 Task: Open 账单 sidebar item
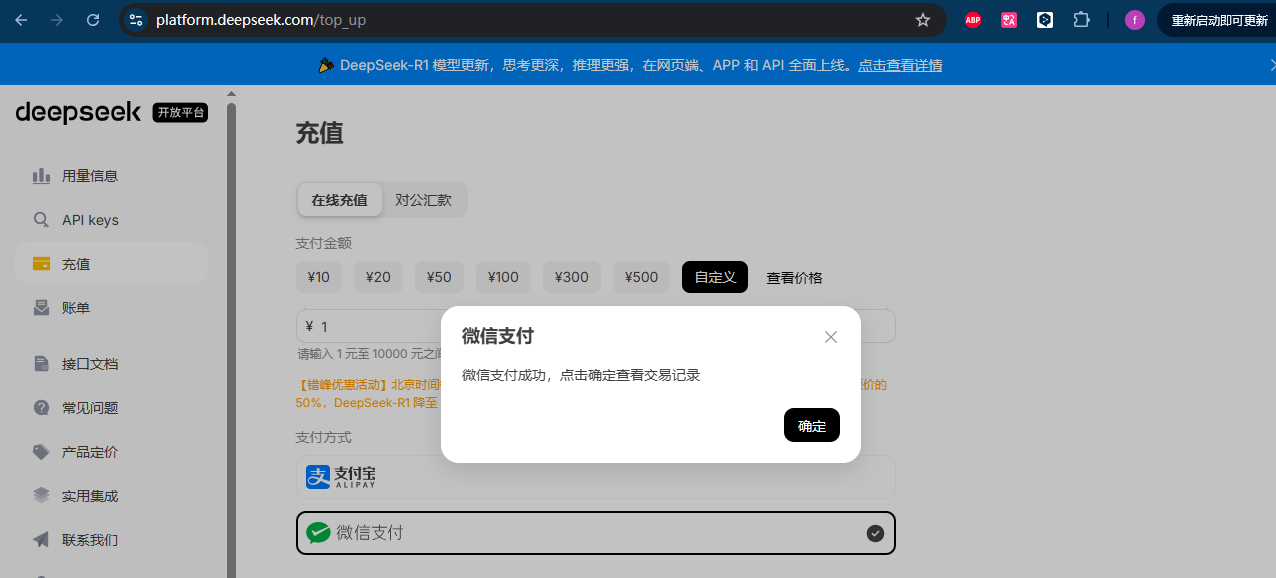(x=111, y=308)
